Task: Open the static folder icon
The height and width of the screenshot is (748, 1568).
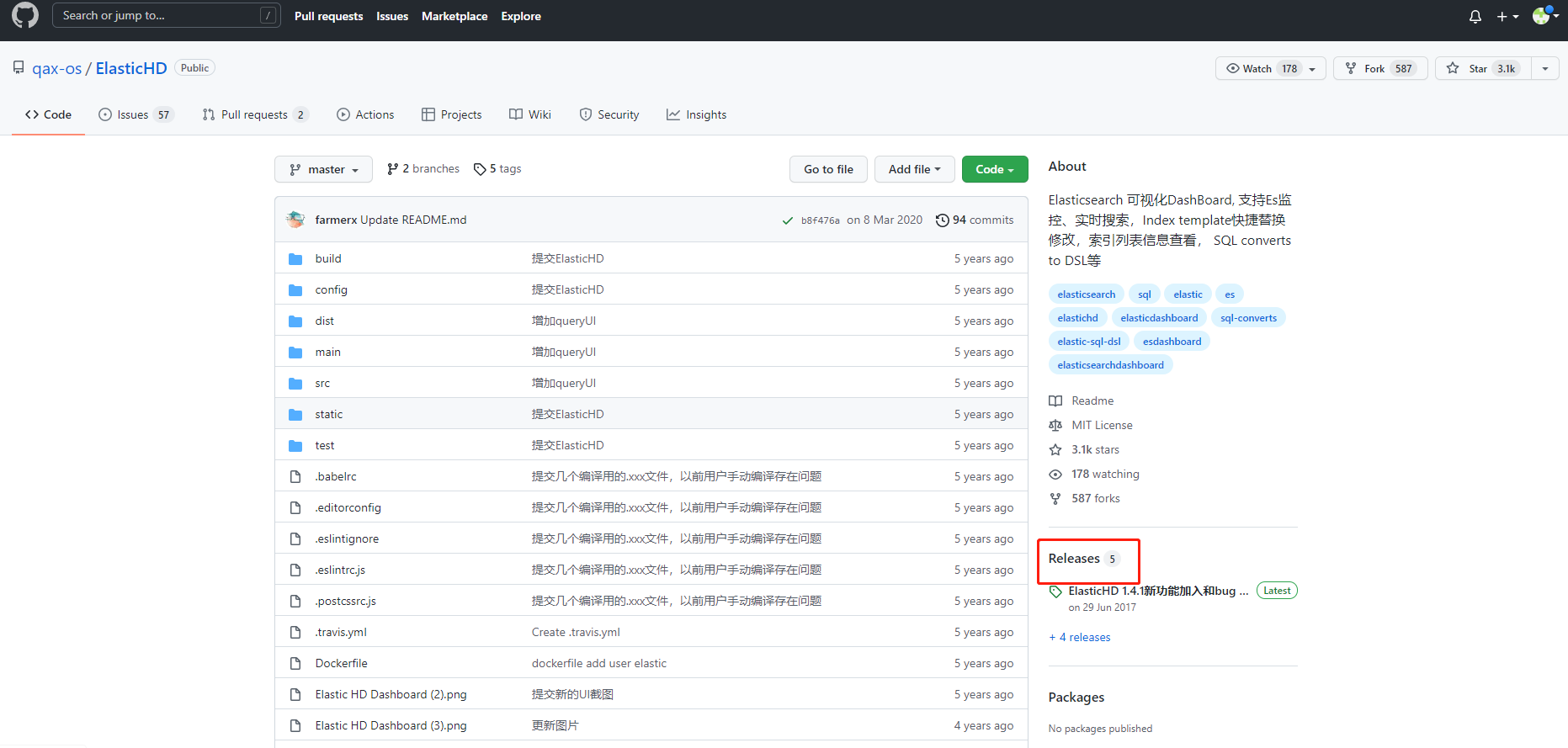Action: tap(295, 415)
